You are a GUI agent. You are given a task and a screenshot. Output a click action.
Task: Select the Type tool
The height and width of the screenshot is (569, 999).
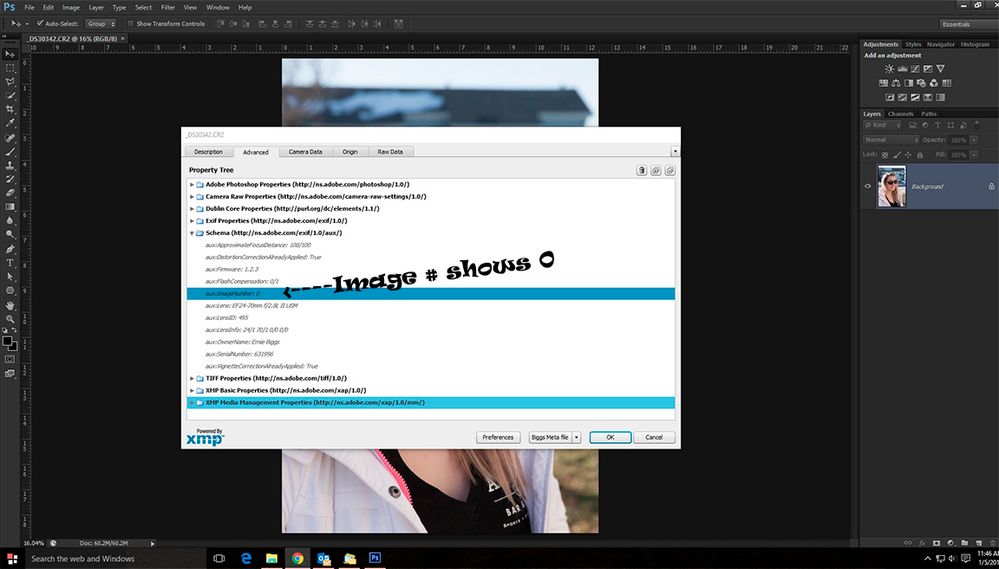(10, 262)
